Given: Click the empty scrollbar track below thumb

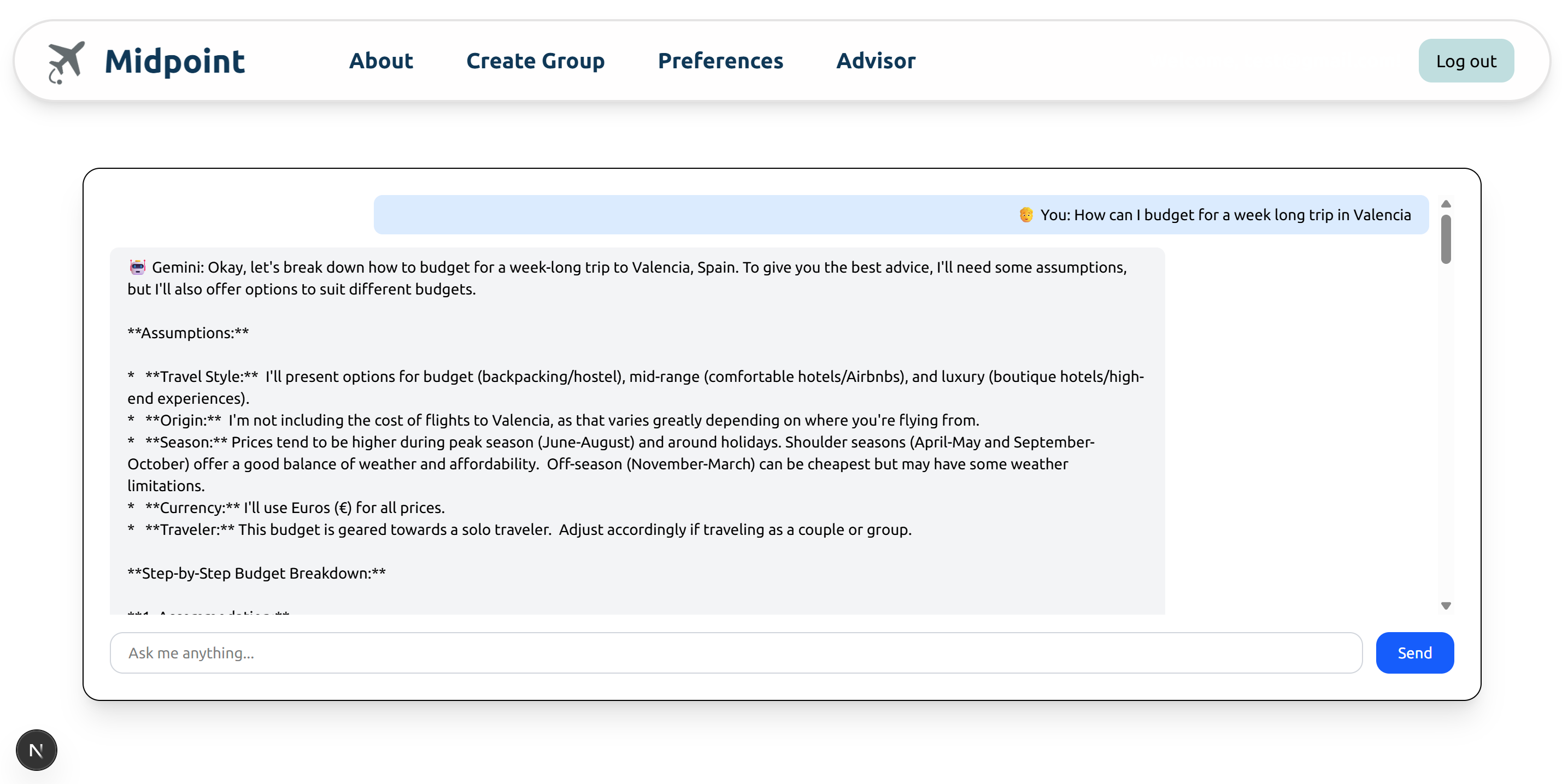Looking at the screenshot, I should click(x=1446, y=425).
